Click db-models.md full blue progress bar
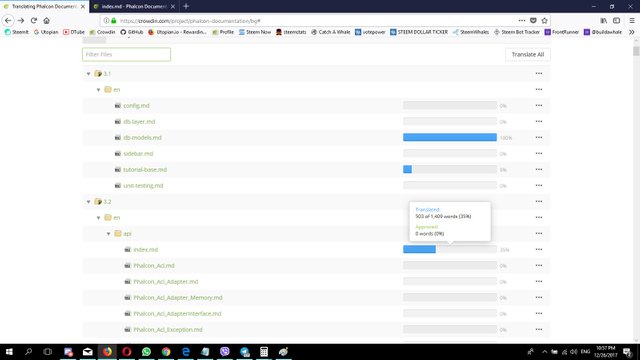 450,137
